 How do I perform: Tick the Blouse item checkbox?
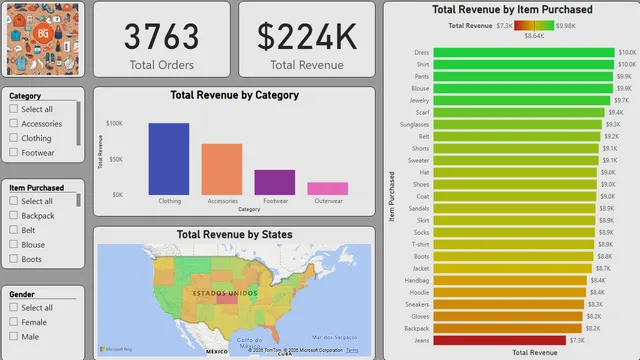(13, 244)
